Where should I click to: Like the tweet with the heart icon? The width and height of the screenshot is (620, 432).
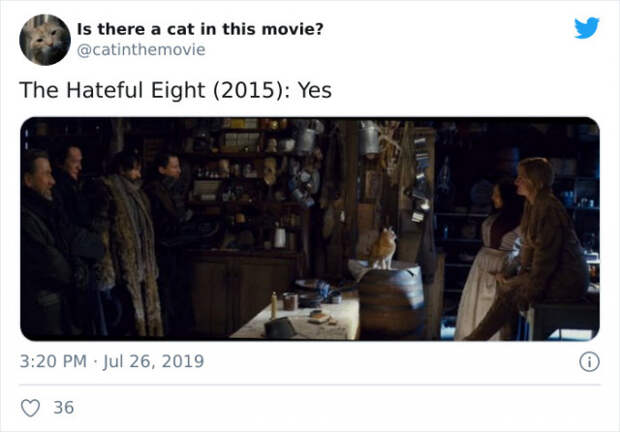coord(30,408)
